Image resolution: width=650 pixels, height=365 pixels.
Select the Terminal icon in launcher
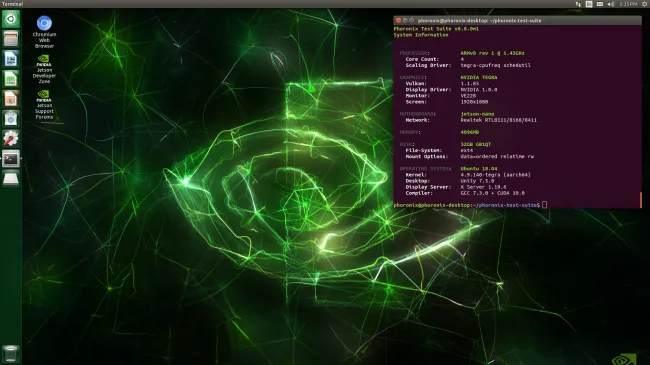pos(11,158)
